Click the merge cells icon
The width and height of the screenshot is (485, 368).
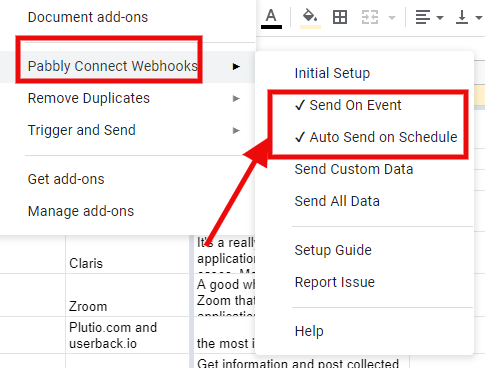[x=370, y=17]
